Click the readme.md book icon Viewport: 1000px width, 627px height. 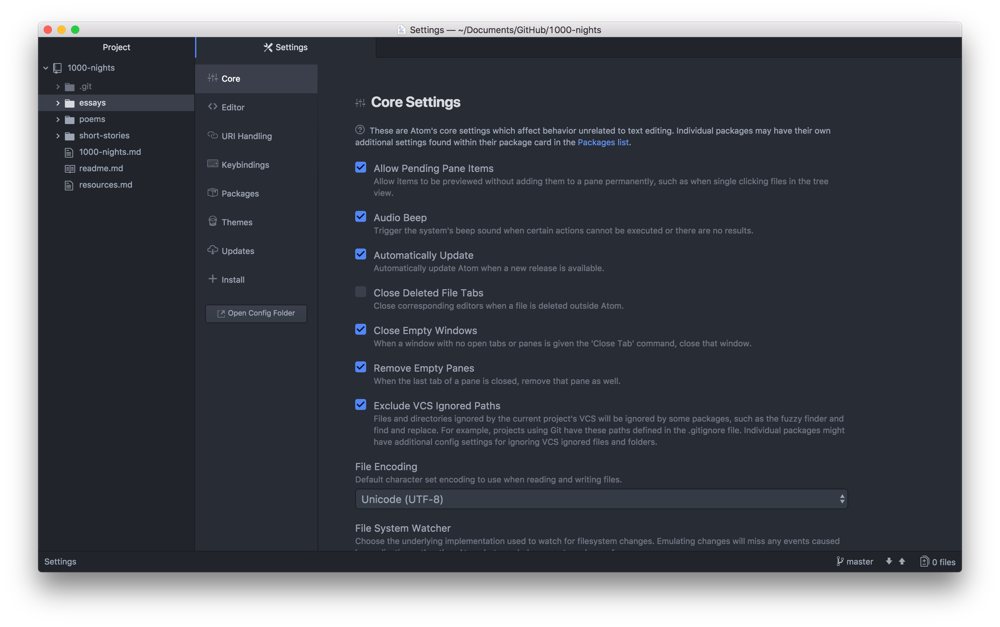[70, 169]
